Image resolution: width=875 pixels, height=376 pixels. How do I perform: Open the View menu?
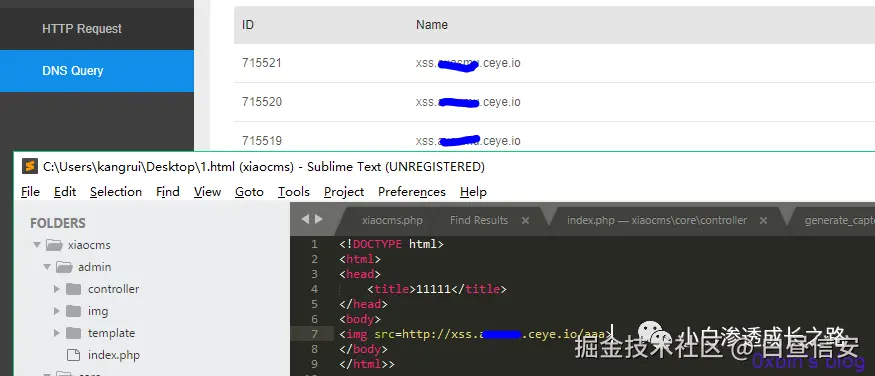[x=207, y=192]
